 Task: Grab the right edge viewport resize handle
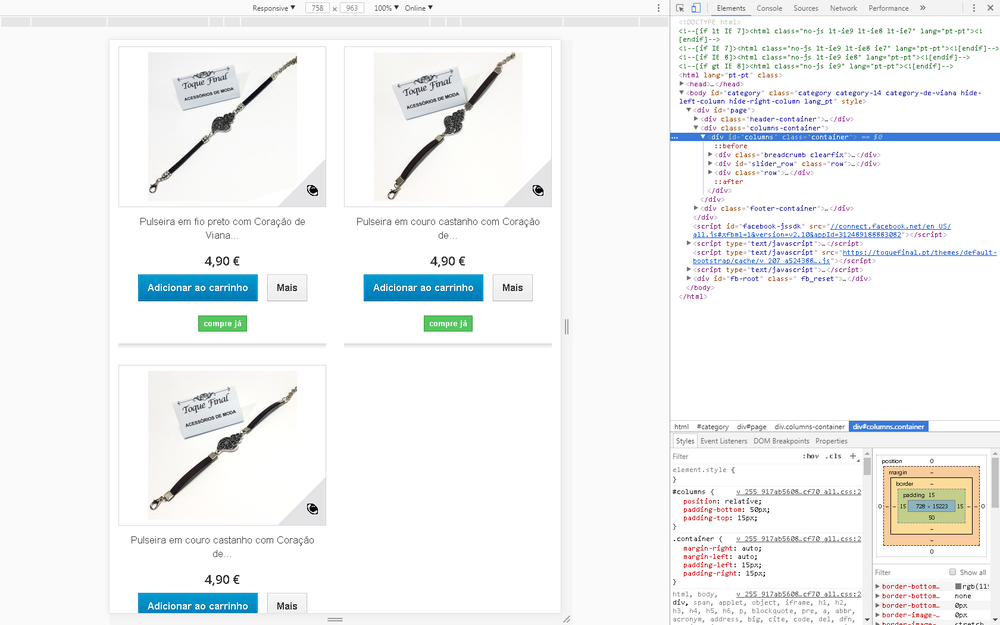566,327
